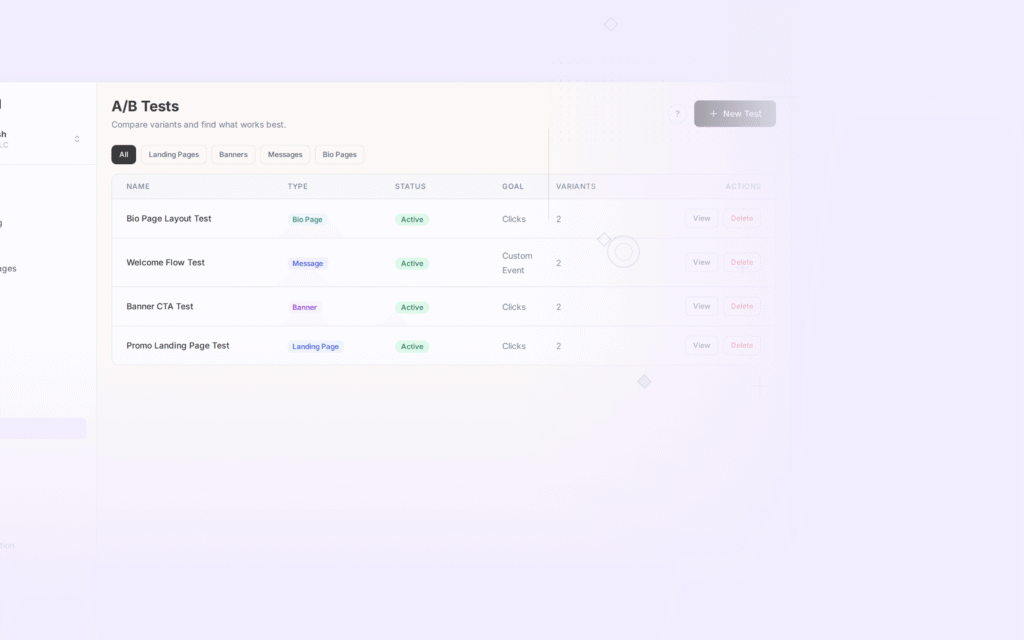Click the 'Bio Page Layout Test' name
This screenshot has height=640, width=1024.
(168, 219)
